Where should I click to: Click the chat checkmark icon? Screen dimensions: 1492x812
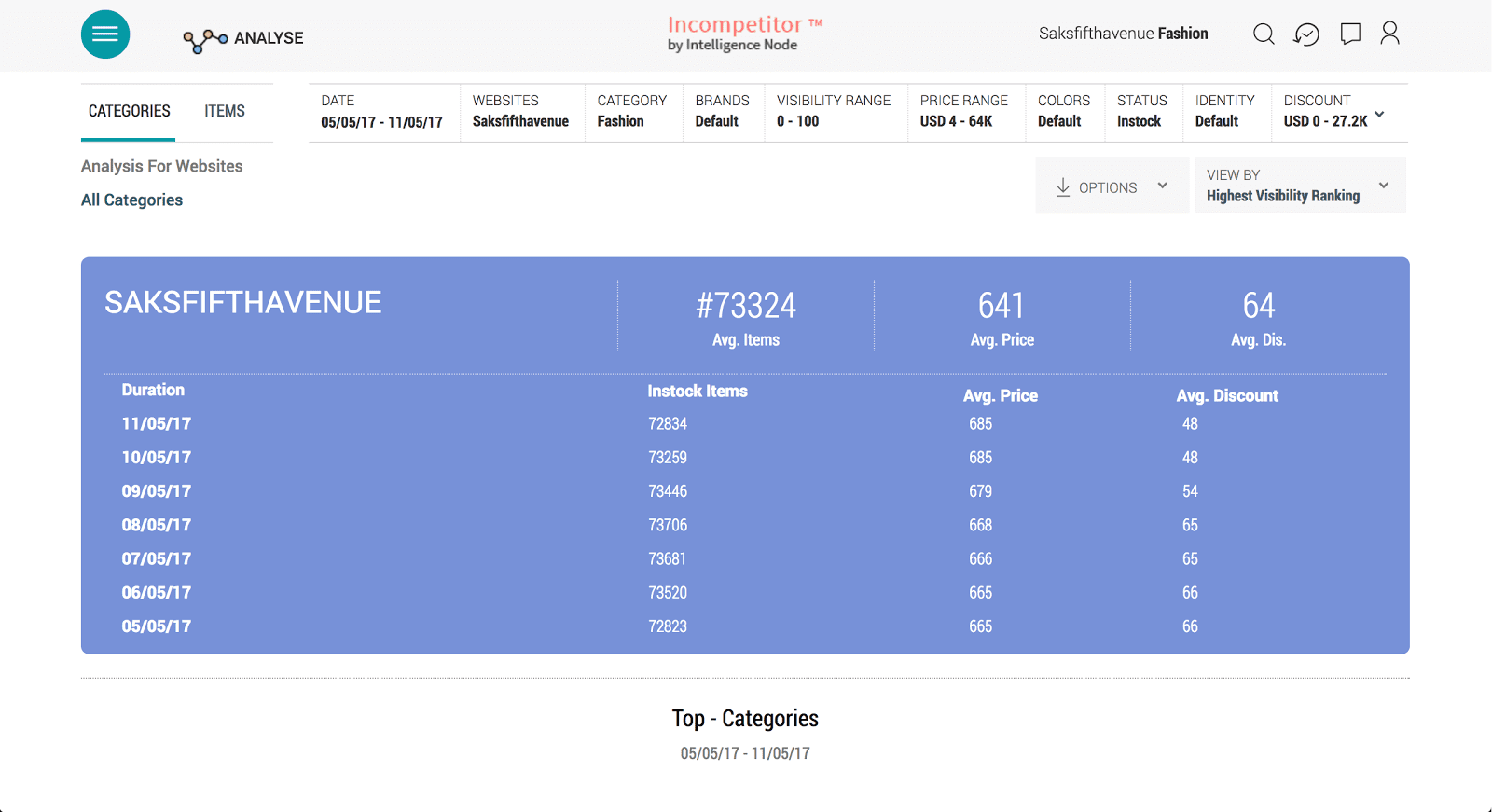(x=1306, y=34)
